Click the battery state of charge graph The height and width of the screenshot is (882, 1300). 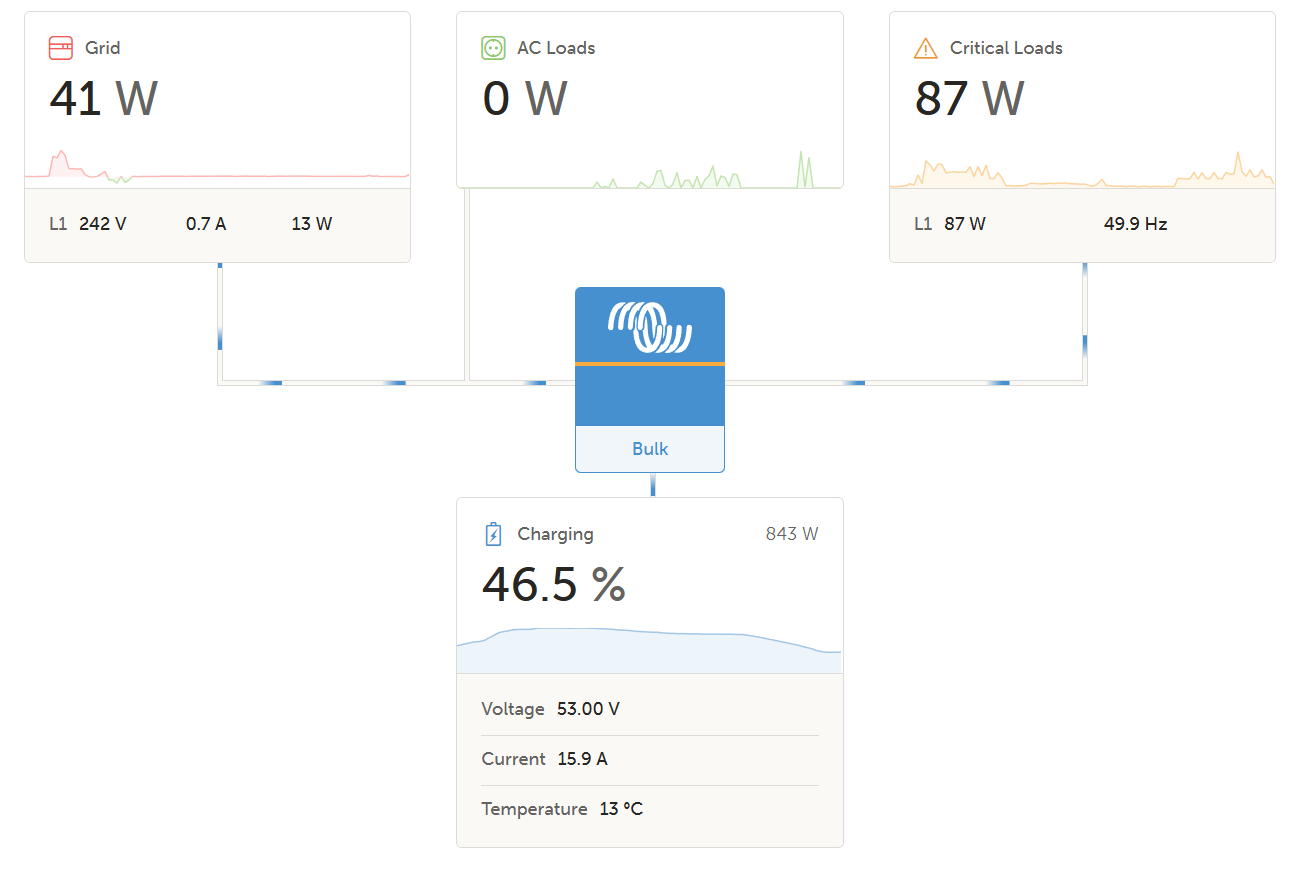[650, 651]
